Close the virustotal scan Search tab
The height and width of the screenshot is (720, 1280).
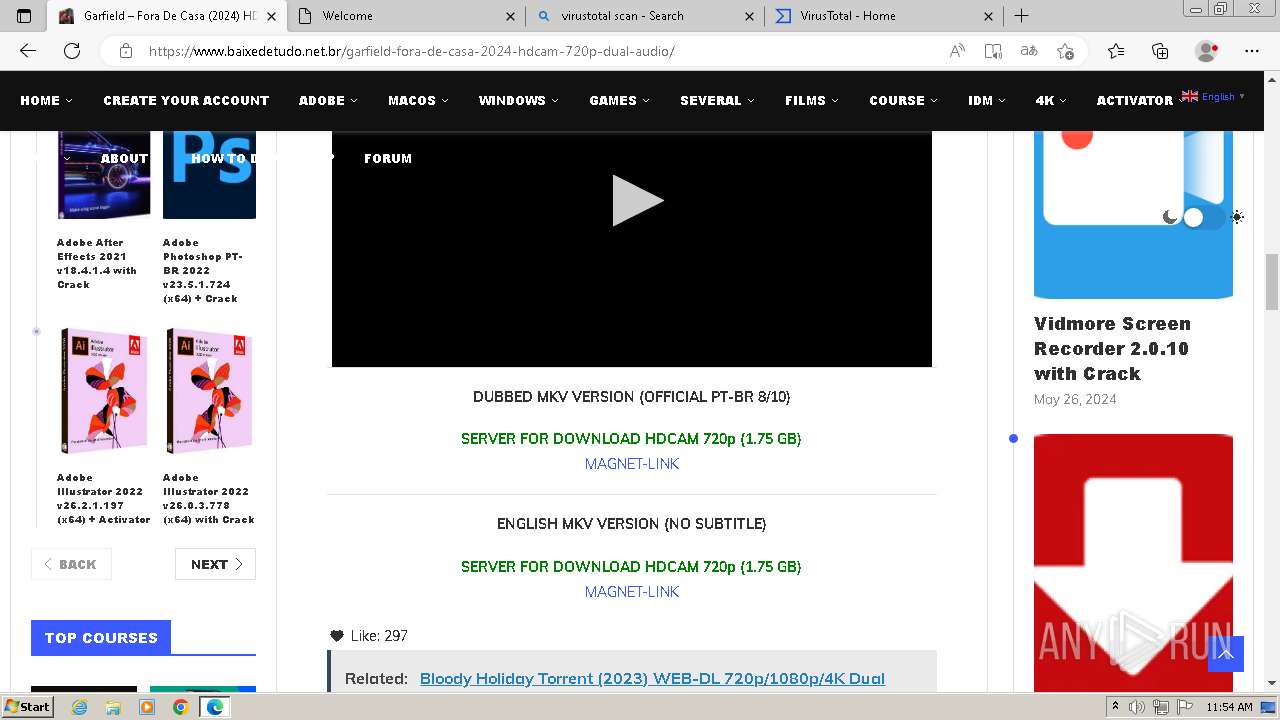(x=750, y=16)
